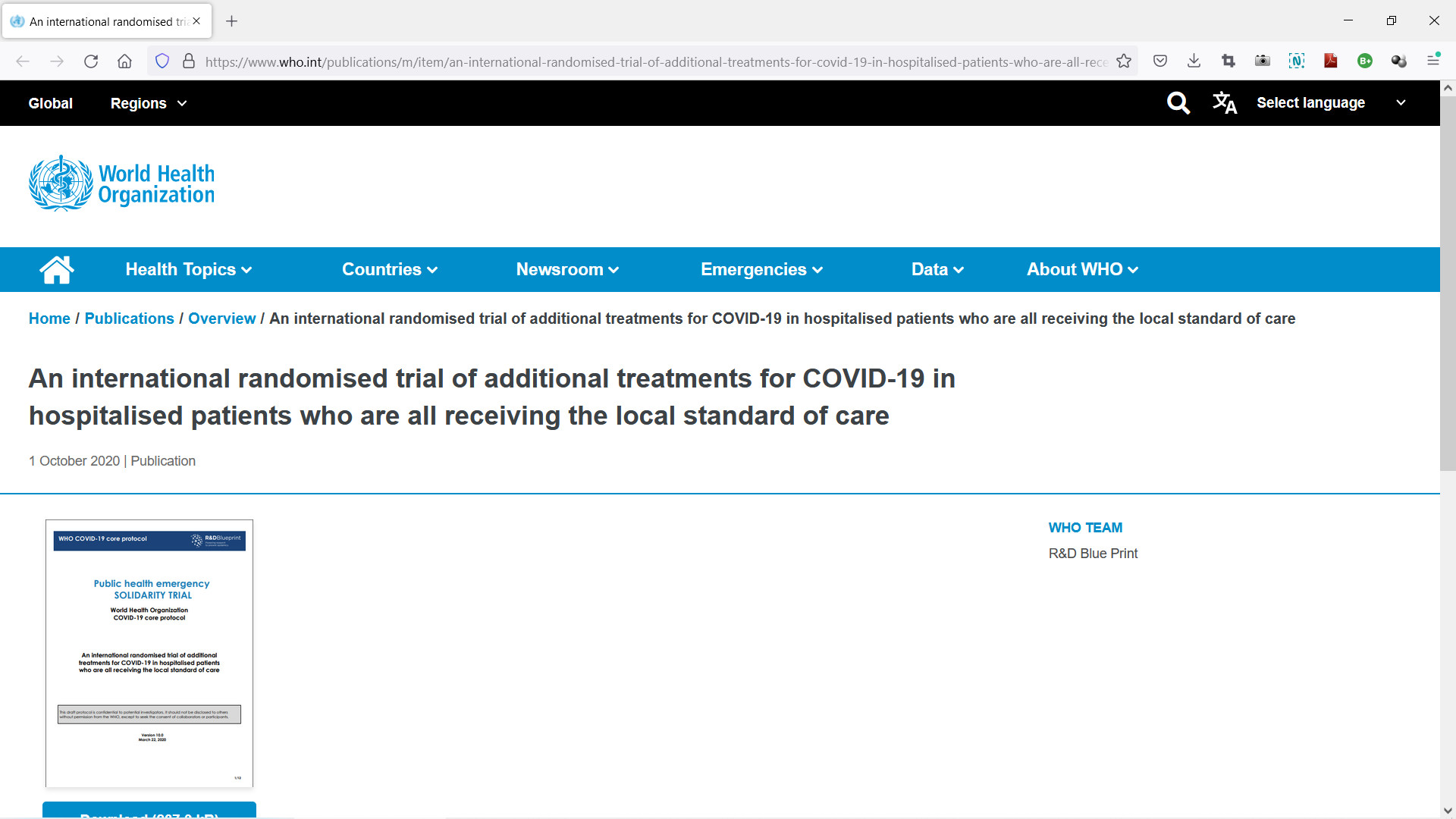Follow the Overview breadcrumb link
The image size is (1456, 819).
pos(222,318)
